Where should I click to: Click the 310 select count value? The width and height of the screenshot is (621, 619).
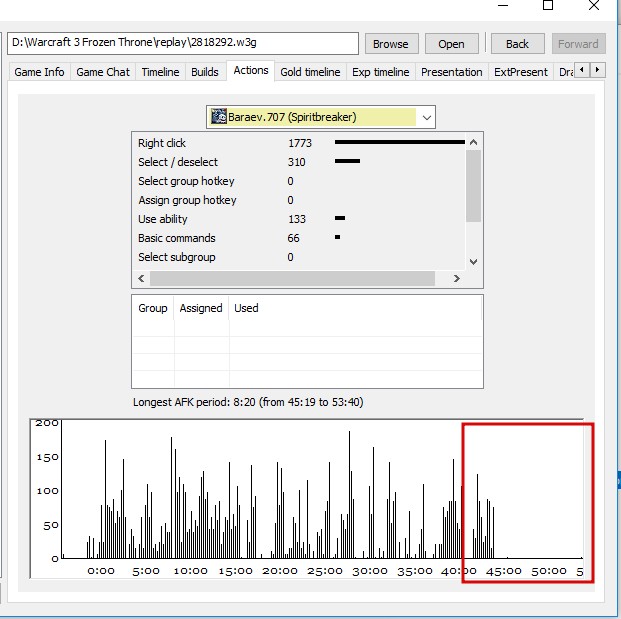tap(296, 162)
